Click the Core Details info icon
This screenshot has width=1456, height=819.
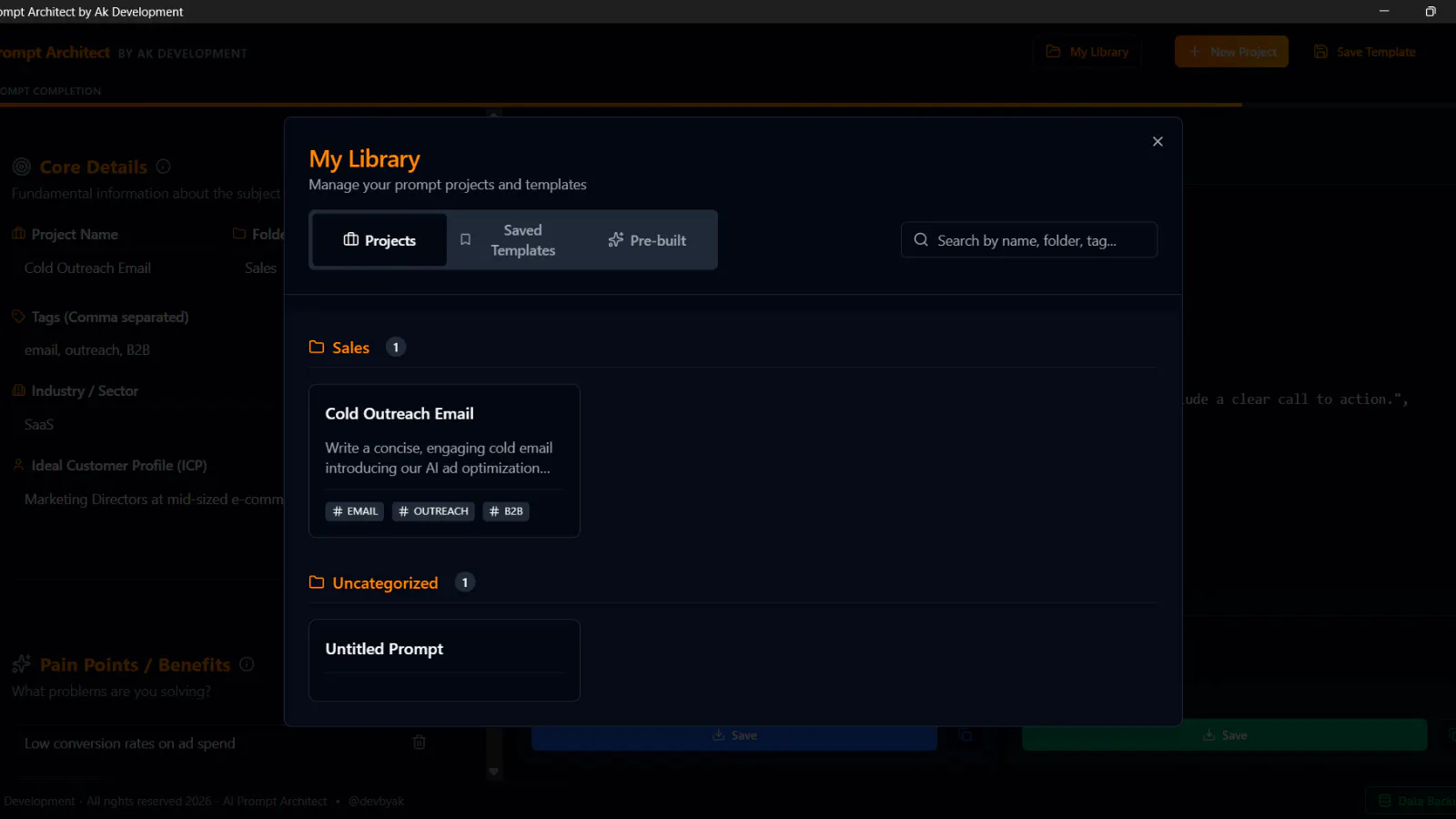click(163, 167)
